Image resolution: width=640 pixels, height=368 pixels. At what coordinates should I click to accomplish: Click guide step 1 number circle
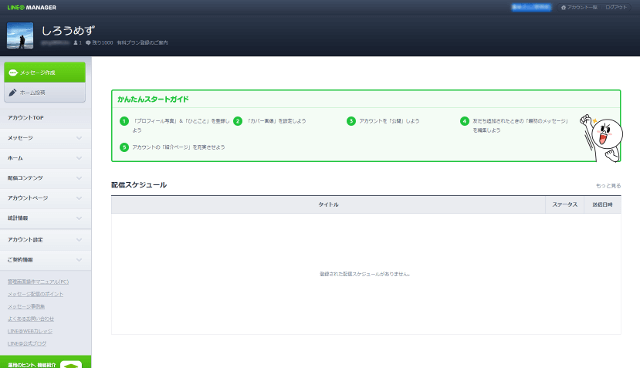pos(124,121)
